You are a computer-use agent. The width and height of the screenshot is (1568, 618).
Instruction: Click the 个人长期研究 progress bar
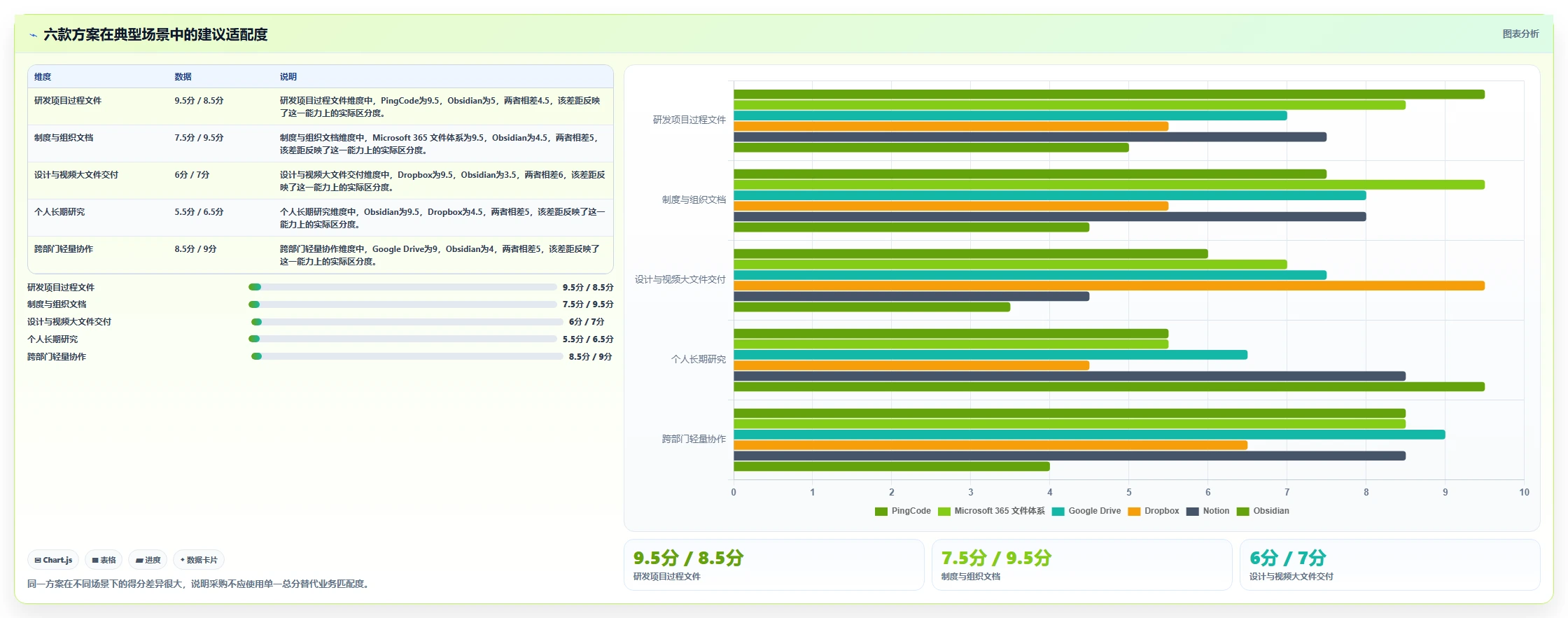coord(402,339)
